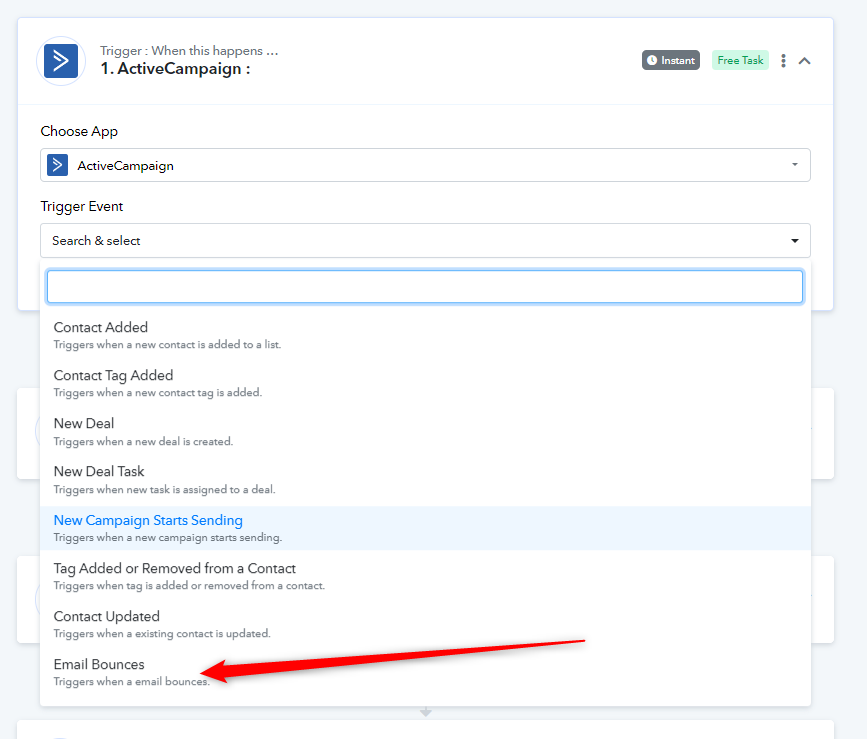Select the New Deal Task trigger

[x=425, y=479]
